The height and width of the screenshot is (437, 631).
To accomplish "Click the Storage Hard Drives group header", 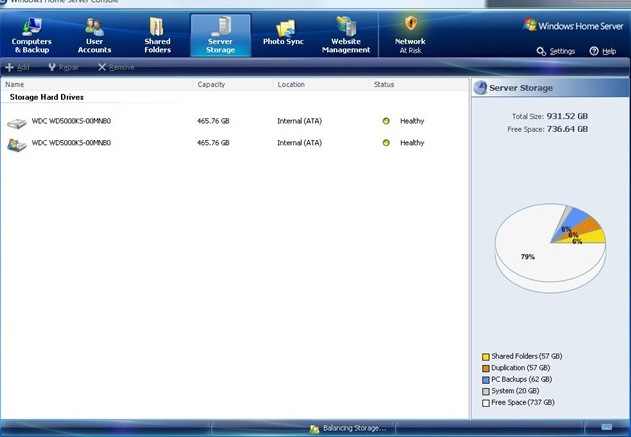I will pos(47,97).
